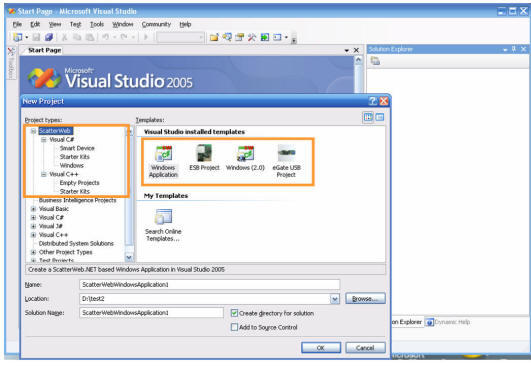531x366 pixels.
Task: Open the Location dropdown arrow
Action: pos(335,299)
